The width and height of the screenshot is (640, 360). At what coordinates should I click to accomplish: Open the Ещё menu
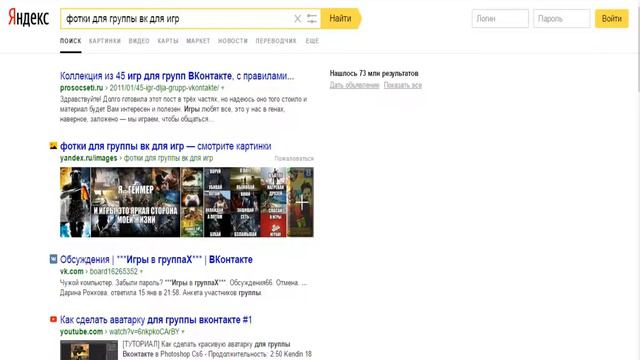point(312,41)
